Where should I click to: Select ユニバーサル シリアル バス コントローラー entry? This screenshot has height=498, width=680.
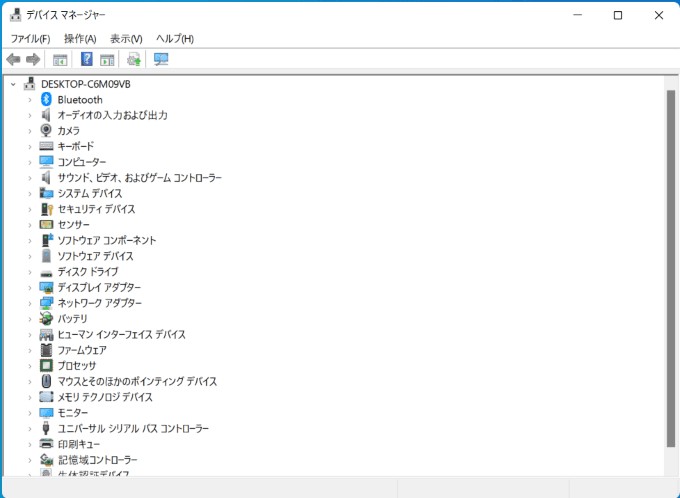click(133, 428)
